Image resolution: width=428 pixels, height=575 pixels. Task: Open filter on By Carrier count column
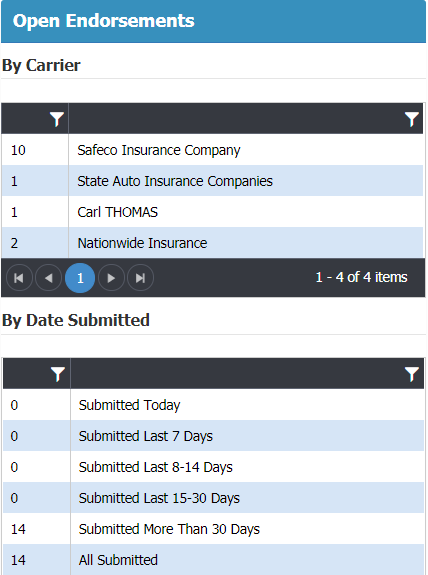pos(57,119)
